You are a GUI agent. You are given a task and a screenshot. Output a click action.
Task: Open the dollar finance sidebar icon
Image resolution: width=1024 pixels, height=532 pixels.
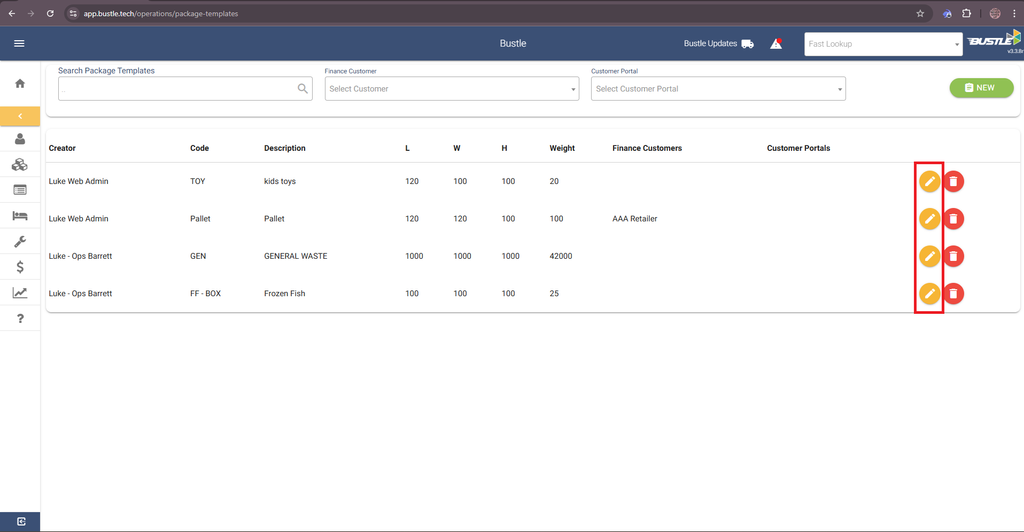point(20,267)
